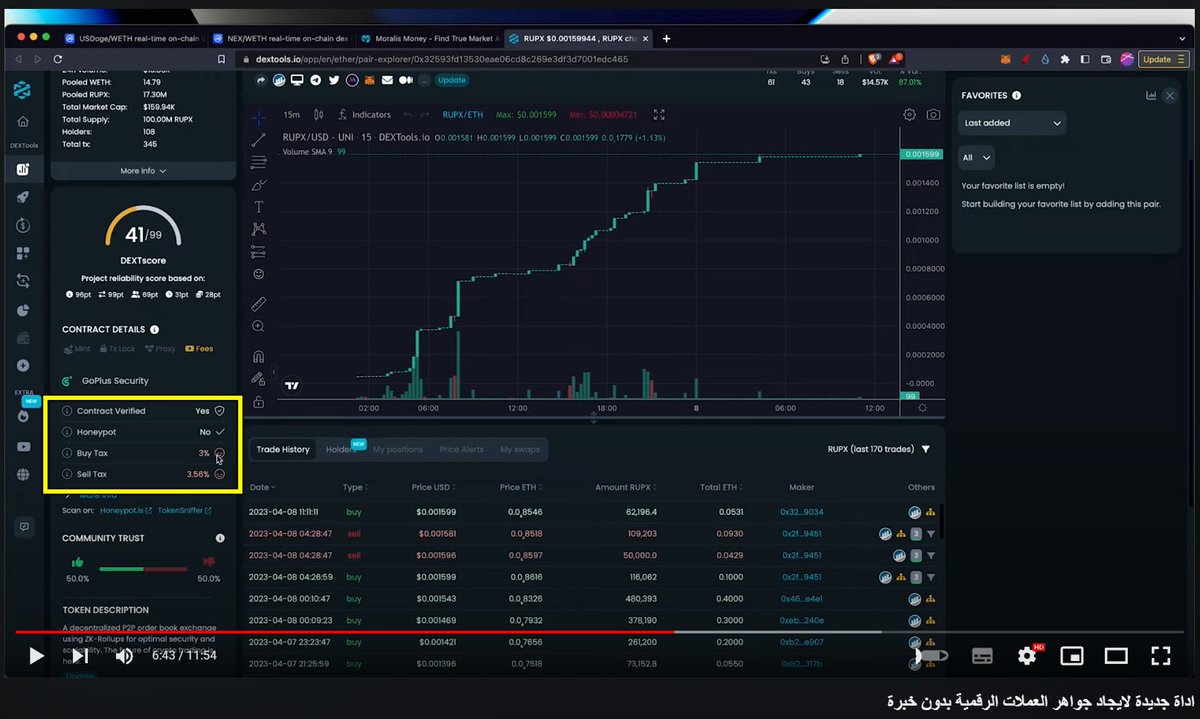Switch to the Trade History tab
The height and width of the screenshot is (719, 1200).
click(x=283, y=449)
